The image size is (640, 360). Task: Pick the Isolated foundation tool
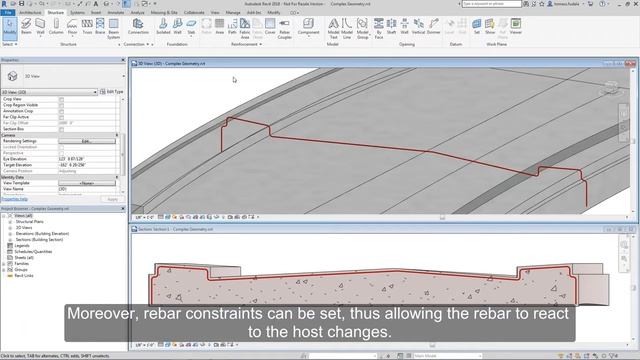point(163,27)
